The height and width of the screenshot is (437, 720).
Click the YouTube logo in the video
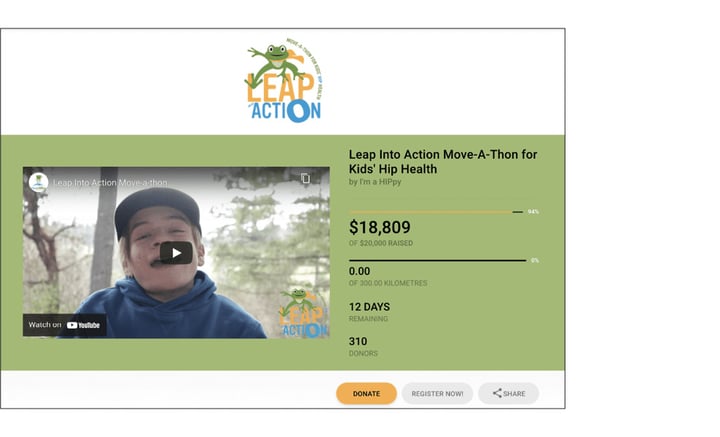coord(83,325)
